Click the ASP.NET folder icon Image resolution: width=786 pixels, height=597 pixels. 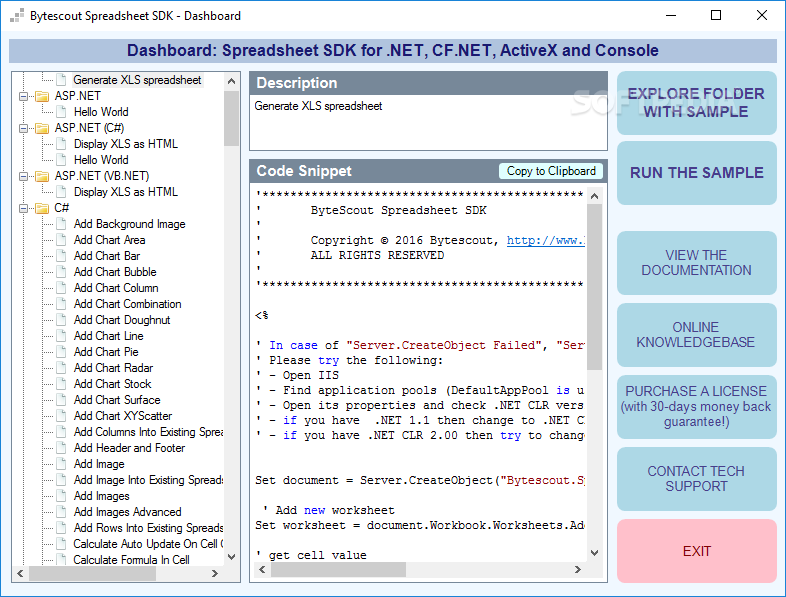click(42, 96)
